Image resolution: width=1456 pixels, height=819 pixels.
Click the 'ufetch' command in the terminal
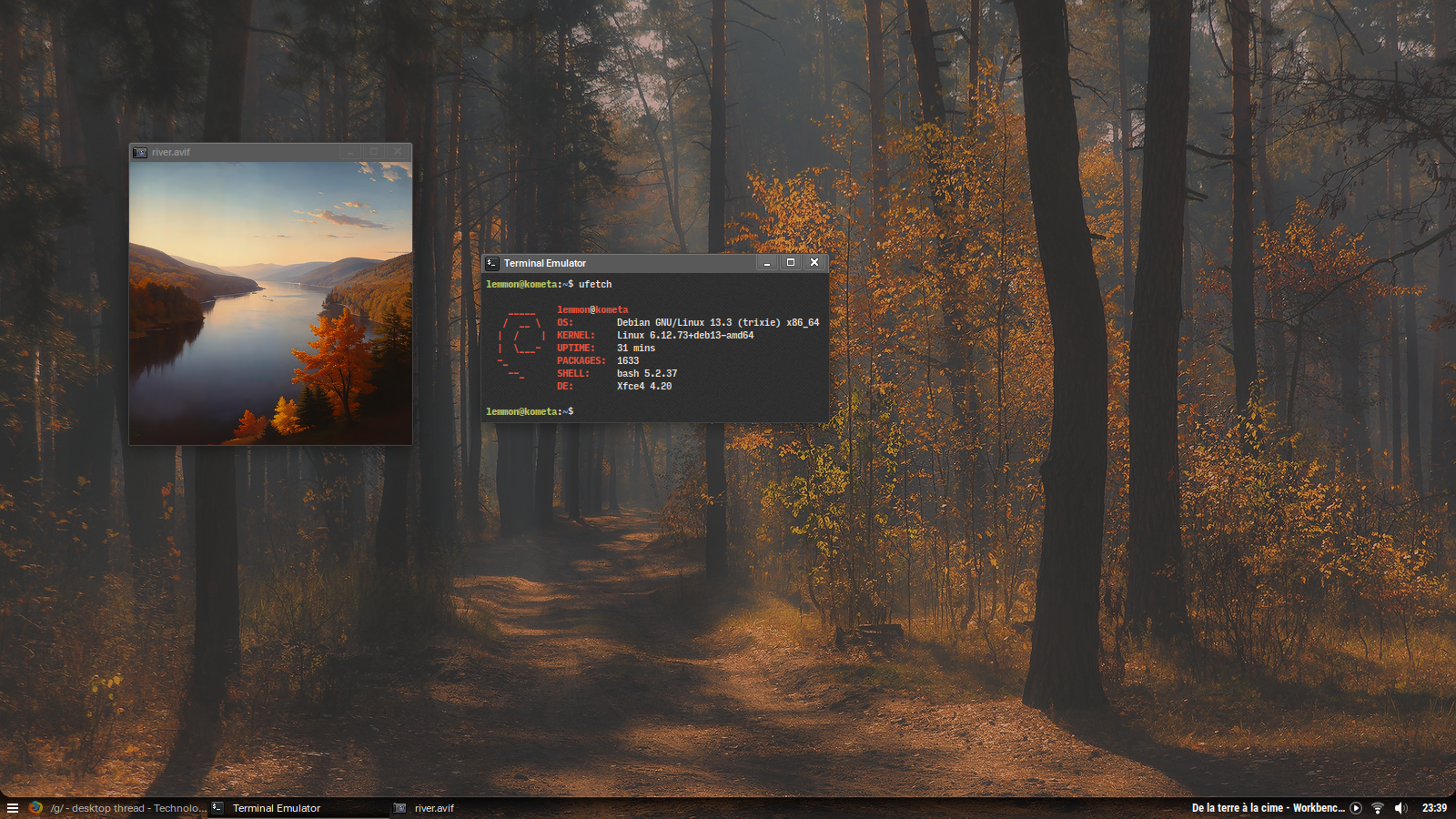[x=595, y=285]
